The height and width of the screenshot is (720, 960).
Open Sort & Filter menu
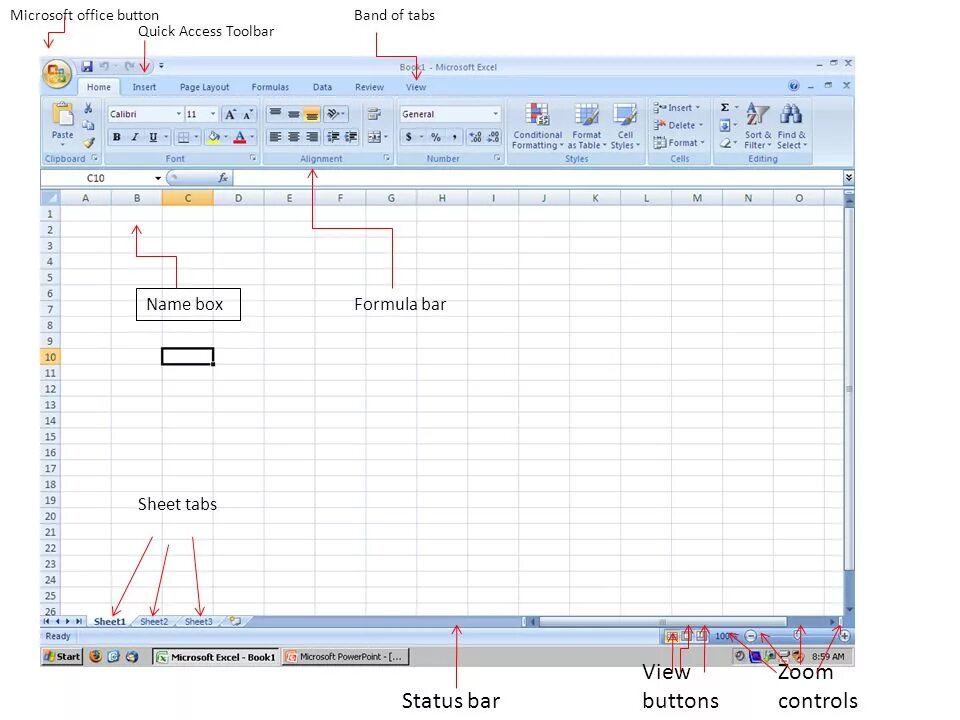pos(758,126)
